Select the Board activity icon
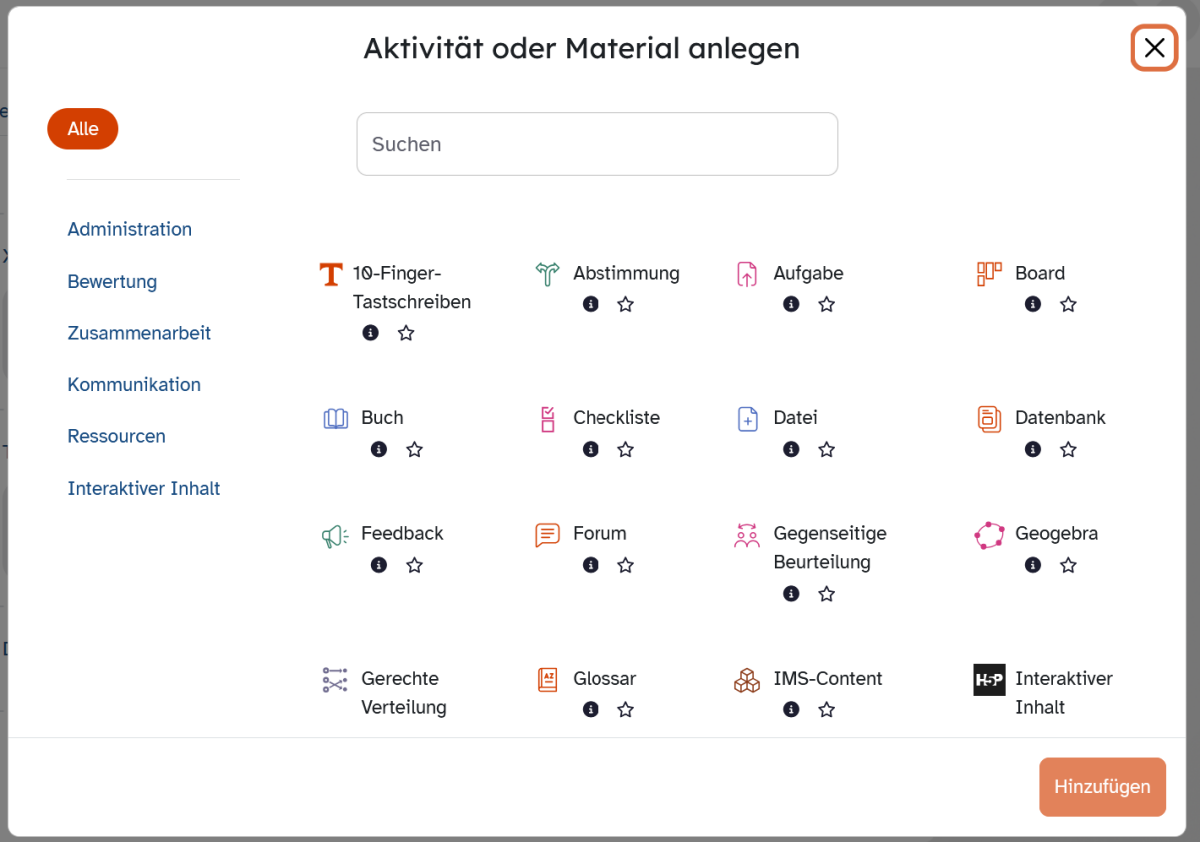This screenshot has width=1200, height=842. (x=989, y=274)
